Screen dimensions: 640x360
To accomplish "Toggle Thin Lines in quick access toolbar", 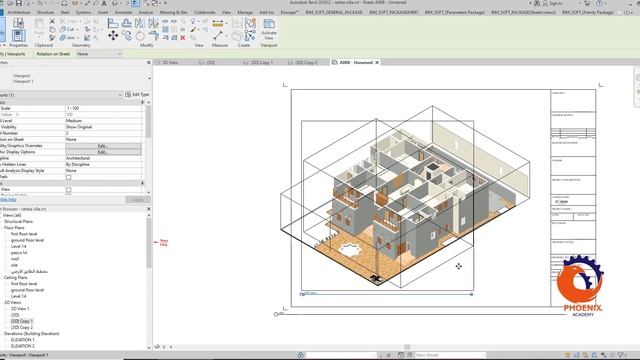I will [136, 3].
